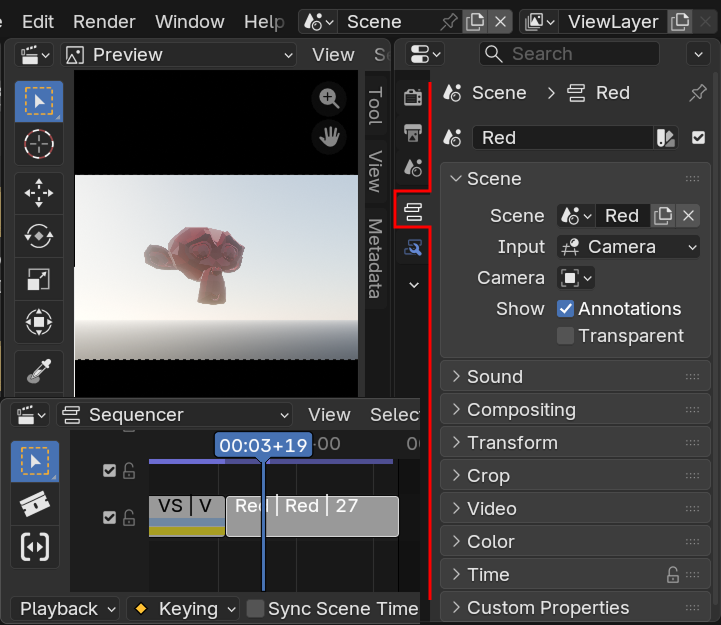Screen dimensions: 721x625
Task: Select the Slip tool in sequencer toolbar
Action: [35, 547]
